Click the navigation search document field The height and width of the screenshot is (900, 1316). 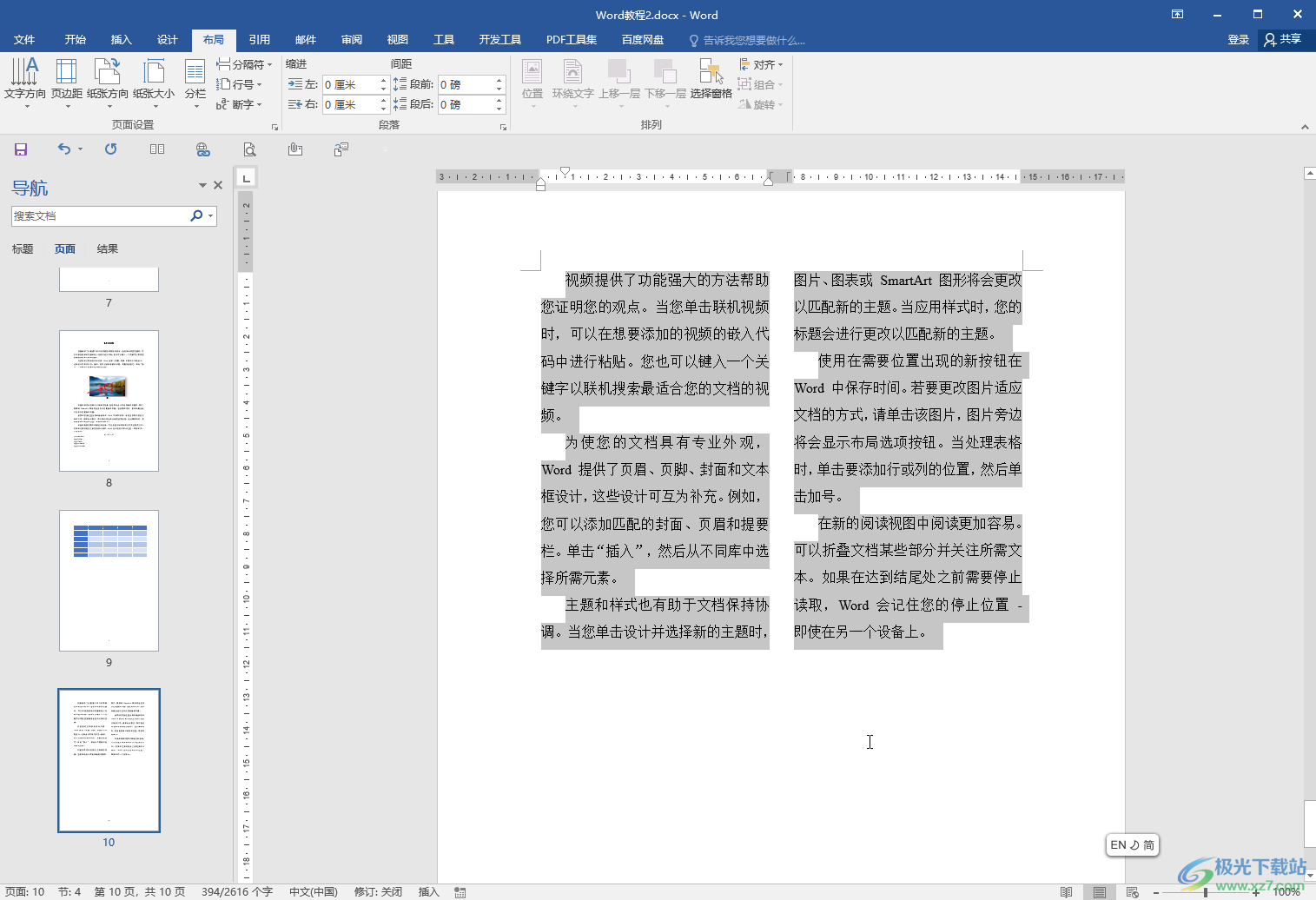tap(100, 215)
